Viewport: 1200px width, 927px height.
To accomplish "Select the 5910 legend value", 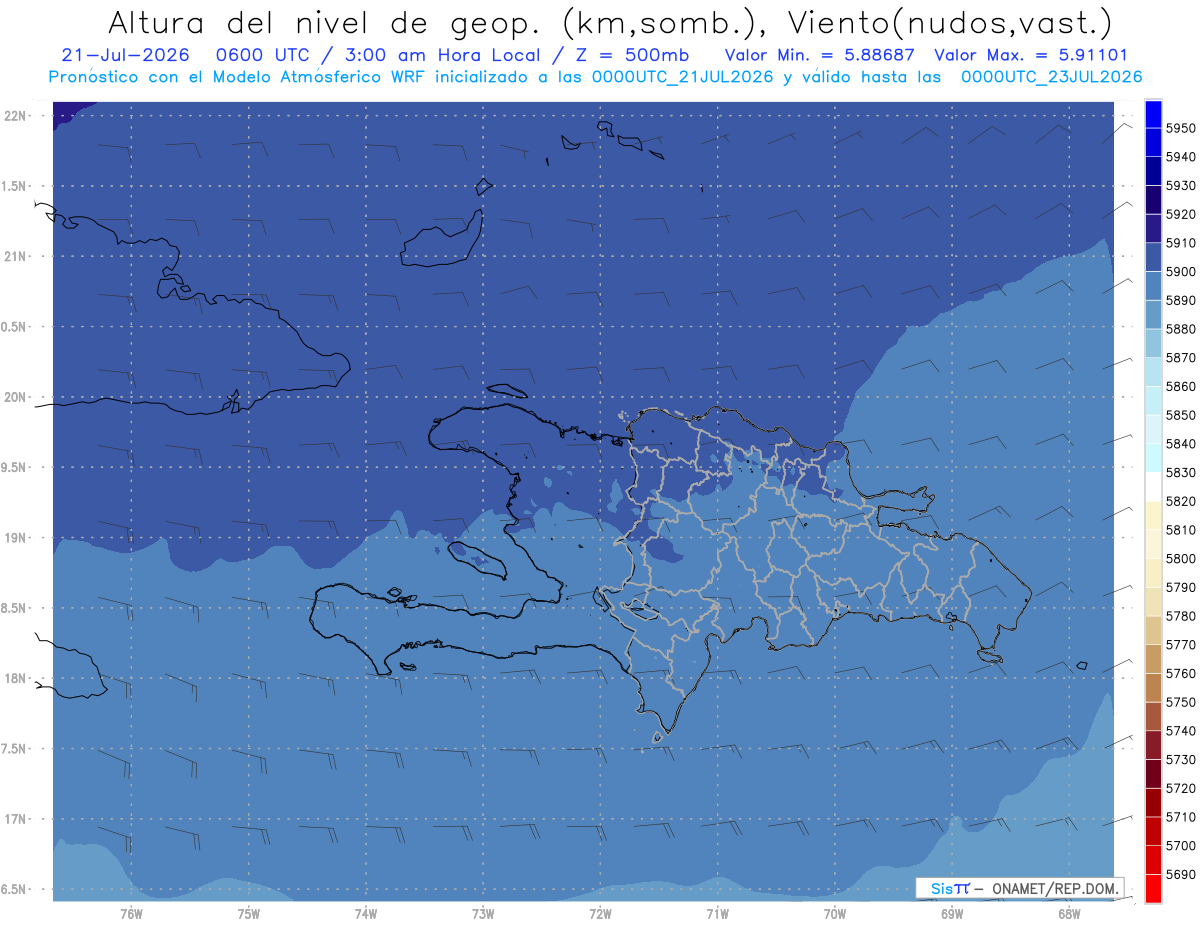I will tap(1181, 243).
